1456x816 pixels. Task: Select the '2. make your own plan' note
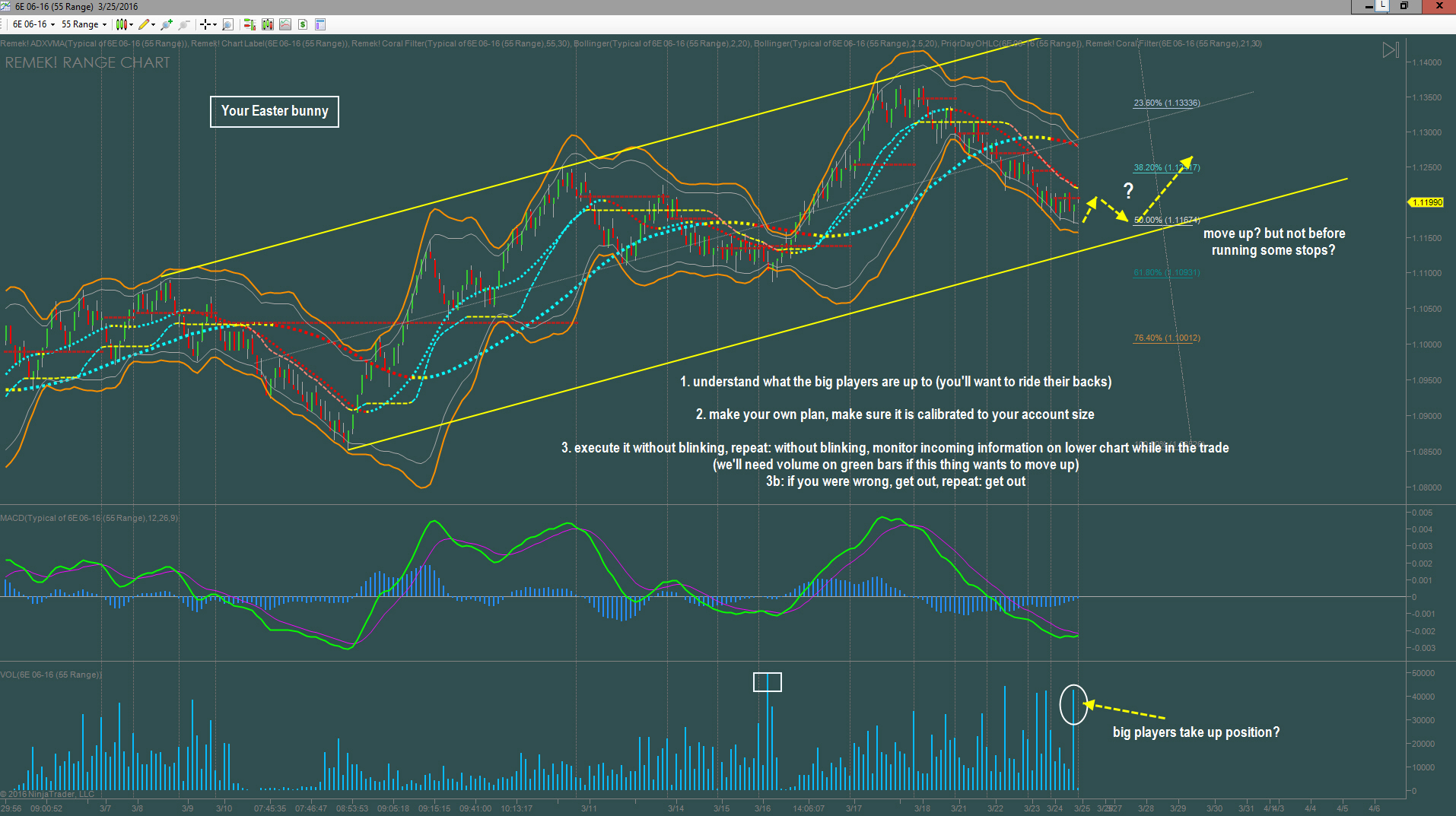click(x=895, y=414)
